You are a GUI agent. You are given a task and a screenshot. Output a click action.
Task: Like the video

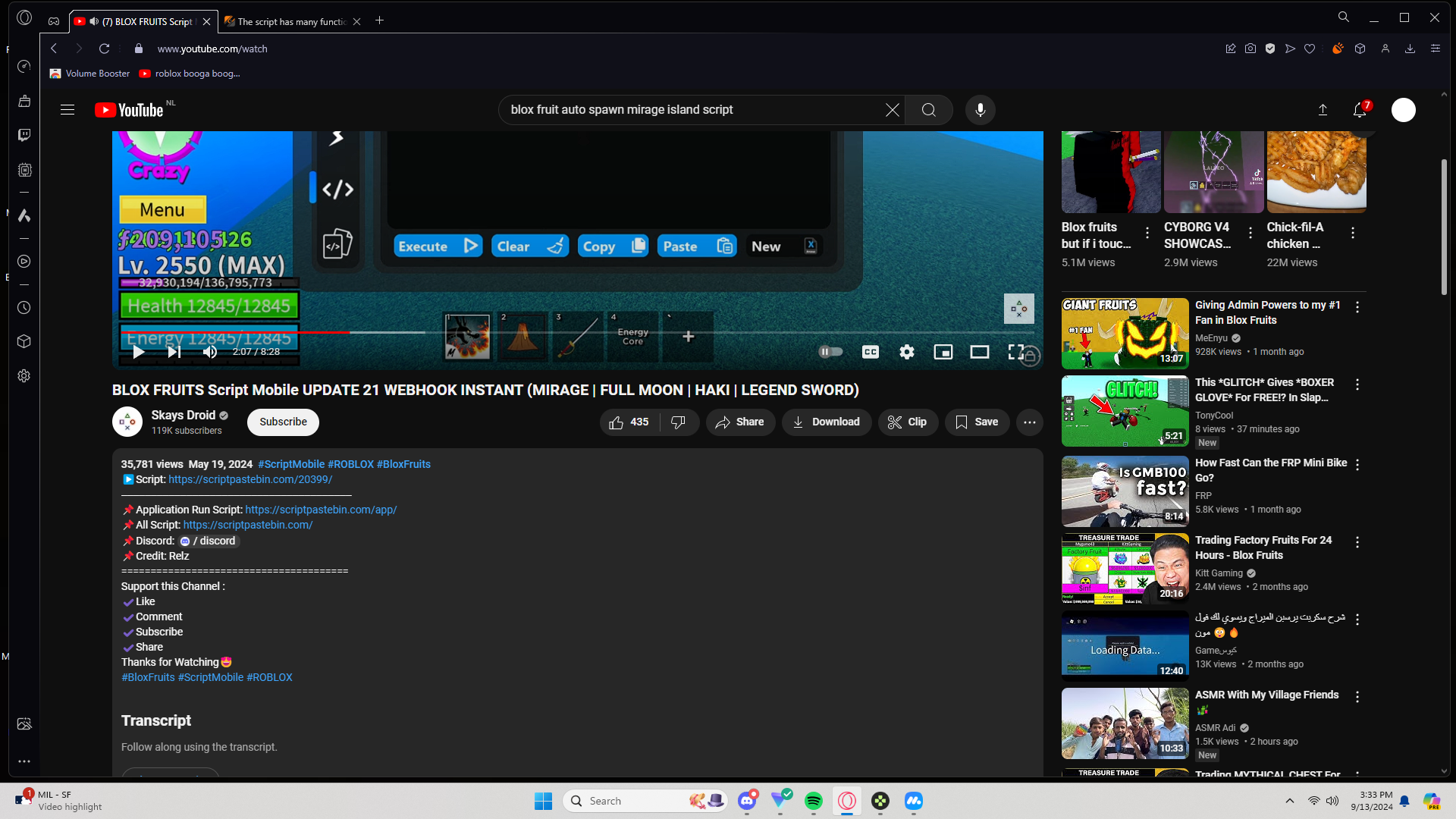click(629, 422)
